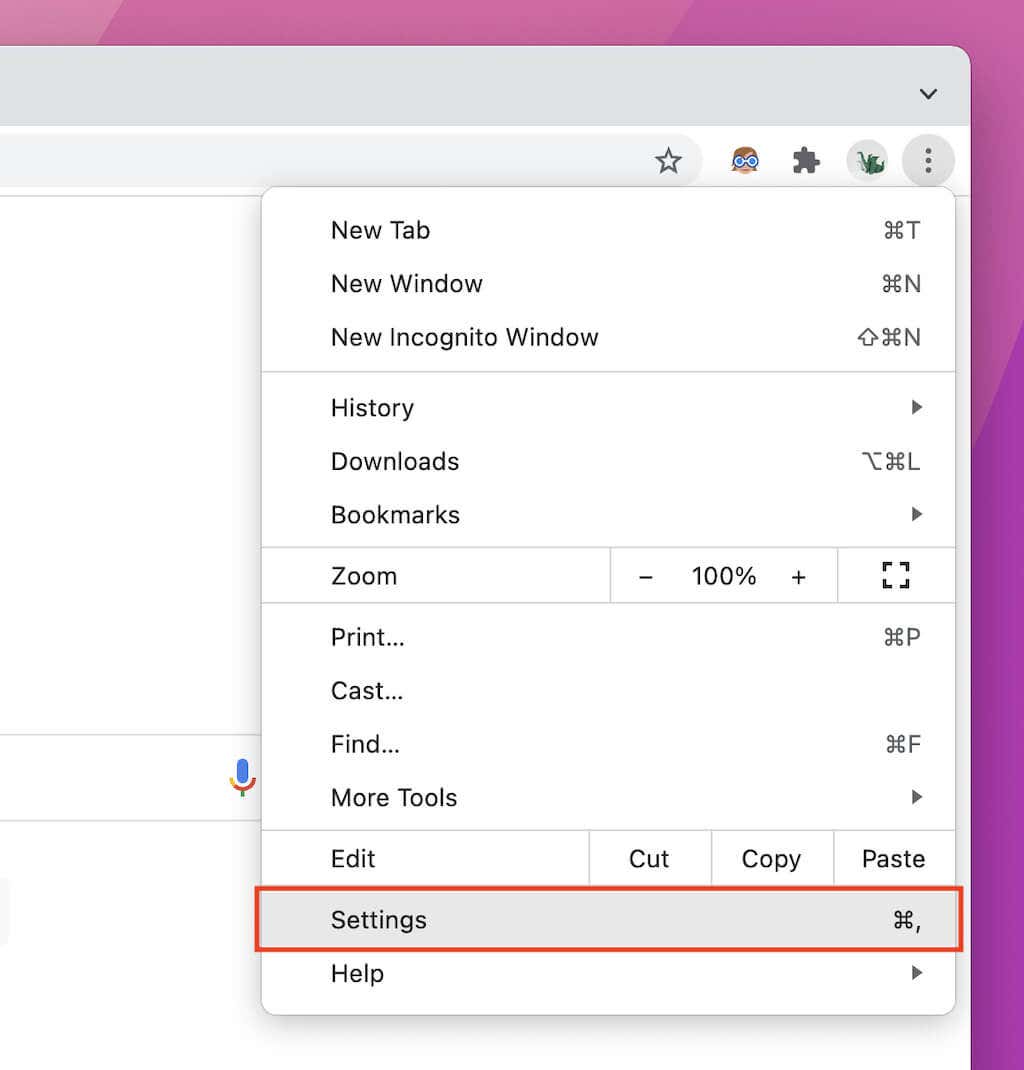The height and width of the screenshot is (1070, 1024).
Task: Open the Extensions puzzle piece icon
Action: pos(806,161)
